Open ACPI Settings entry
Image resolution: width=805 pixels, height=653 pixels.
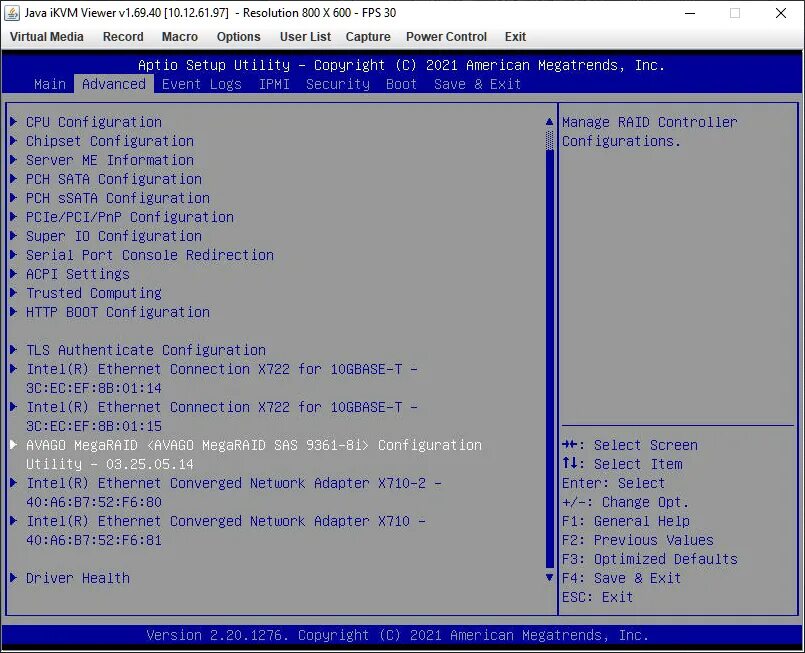78,274
